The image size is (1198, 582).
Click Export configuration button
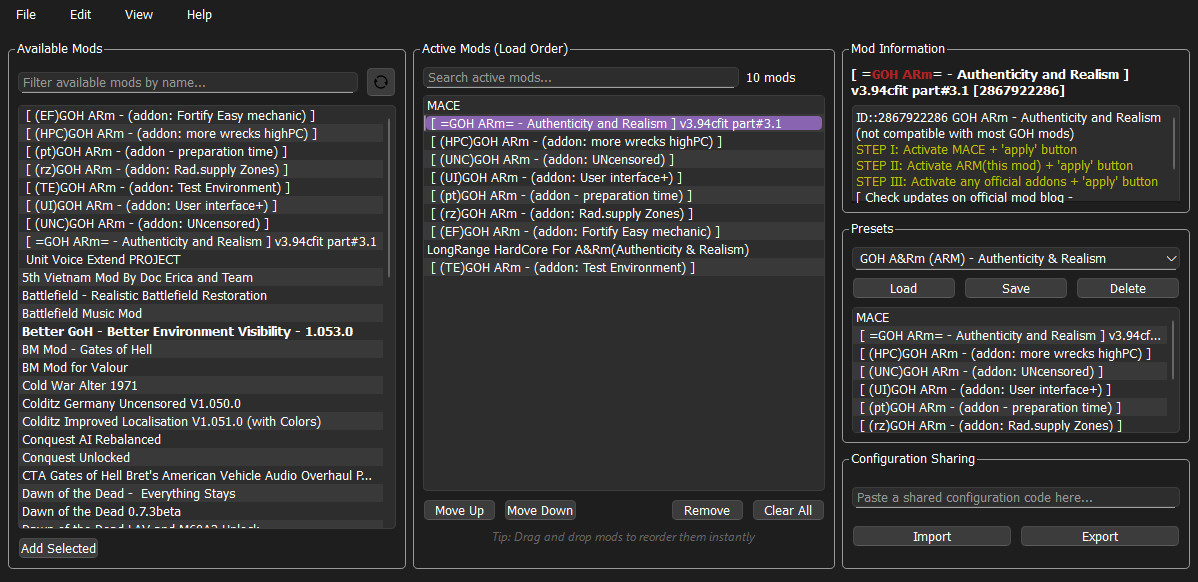tap(1099, 536)
